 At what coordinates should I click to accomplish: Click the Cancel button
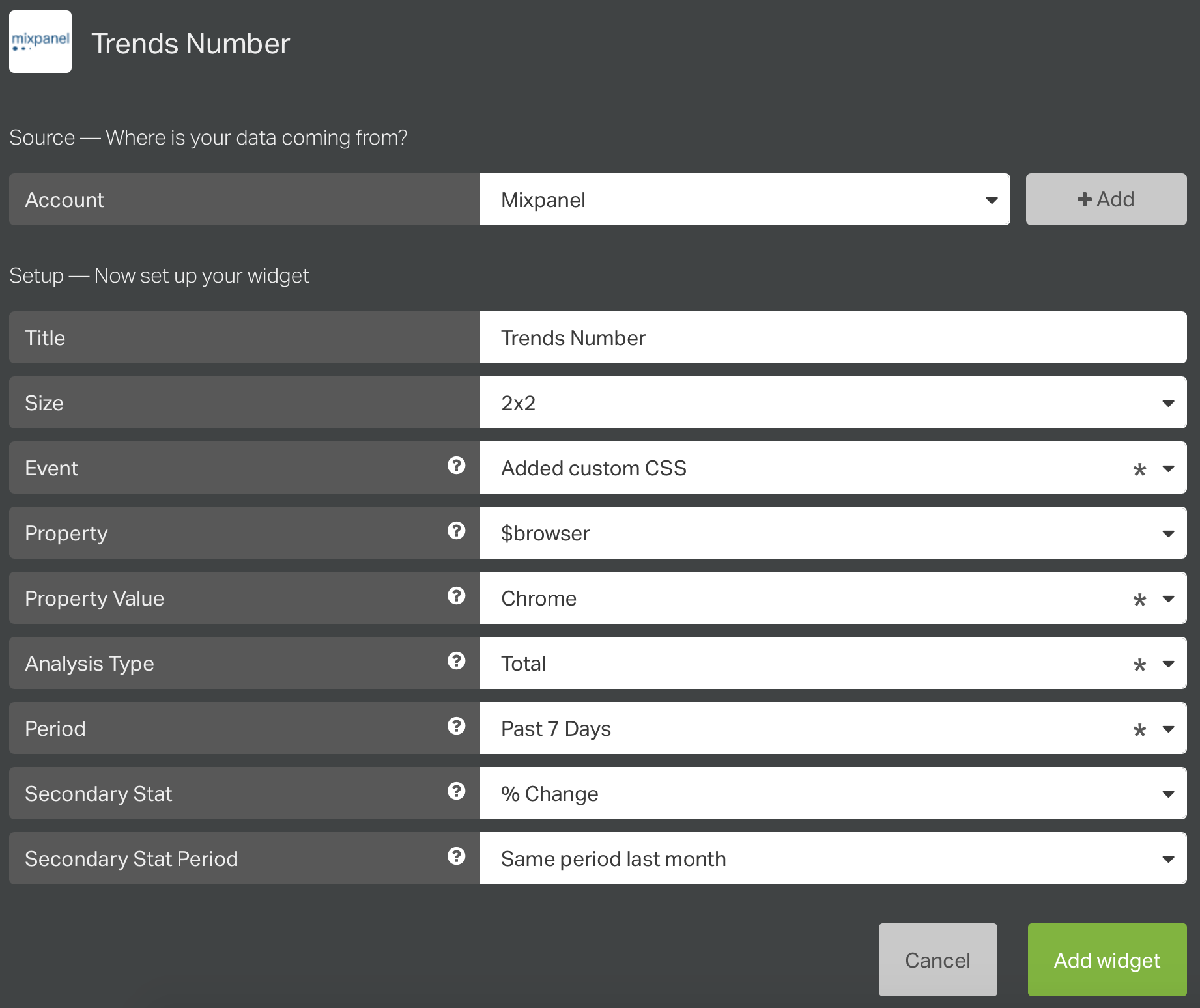coord(937,960)
